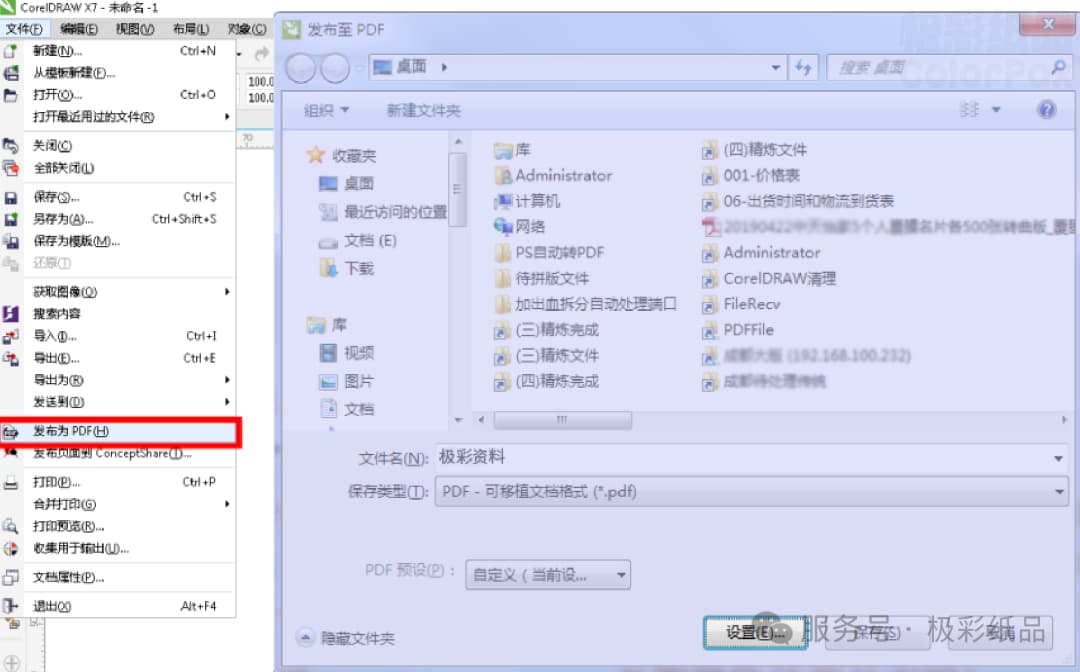Click the 设置(E) button
This screenshot has height=672, width=1080.
757,632
